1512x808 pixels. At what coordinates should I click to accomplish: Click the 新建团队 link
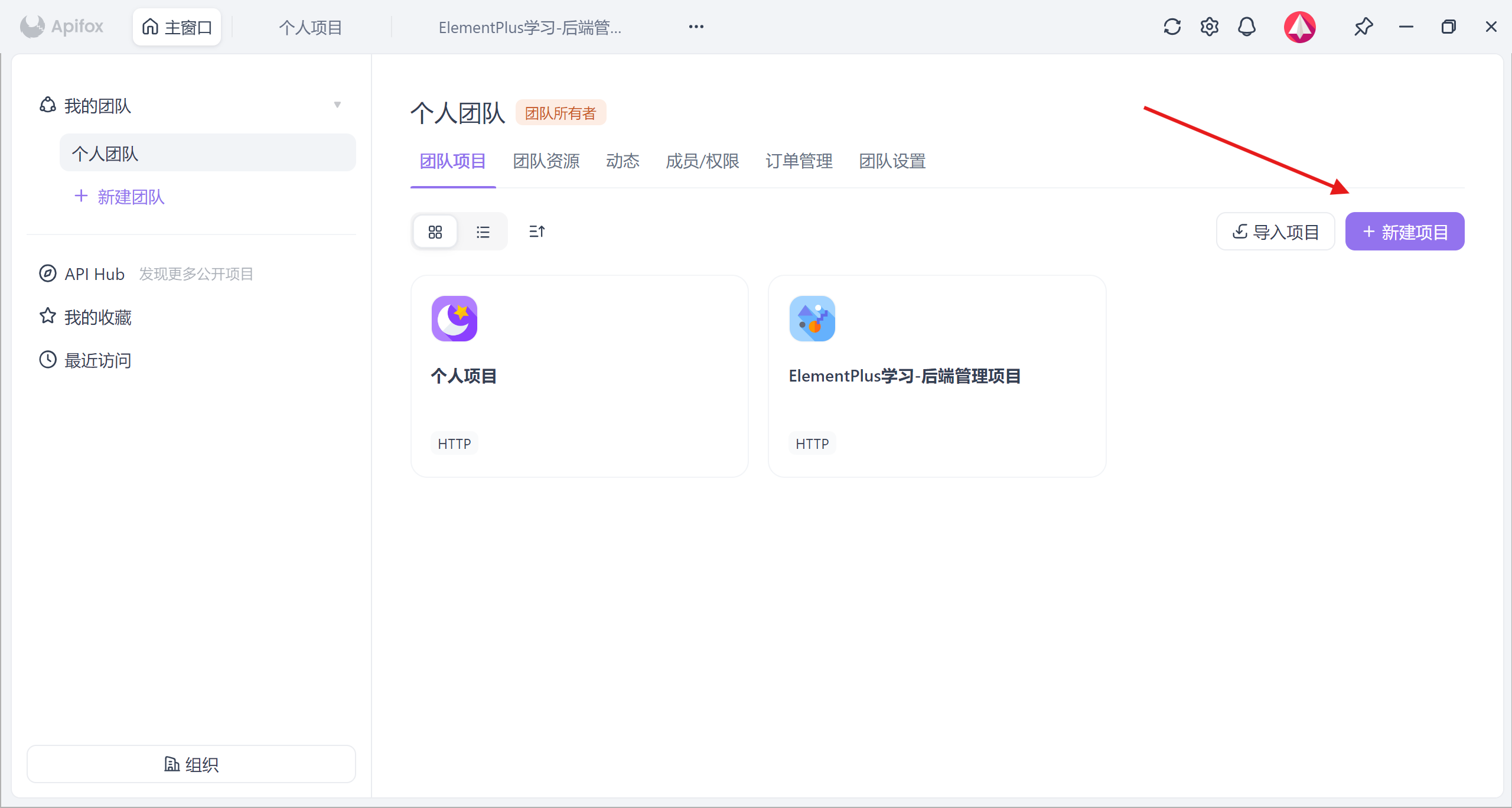(x=119, y=197)
